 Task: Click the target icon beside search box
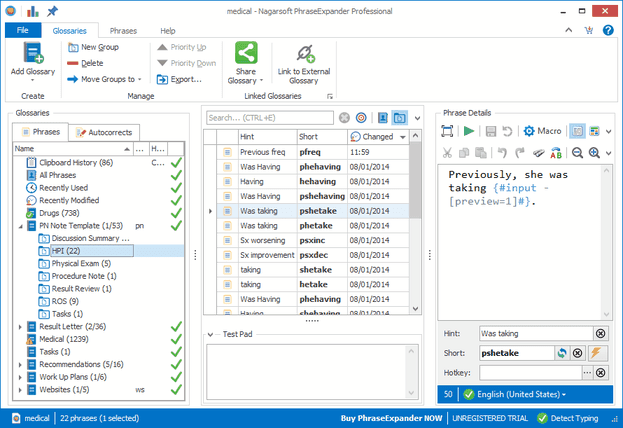click(x=361, y=118)
